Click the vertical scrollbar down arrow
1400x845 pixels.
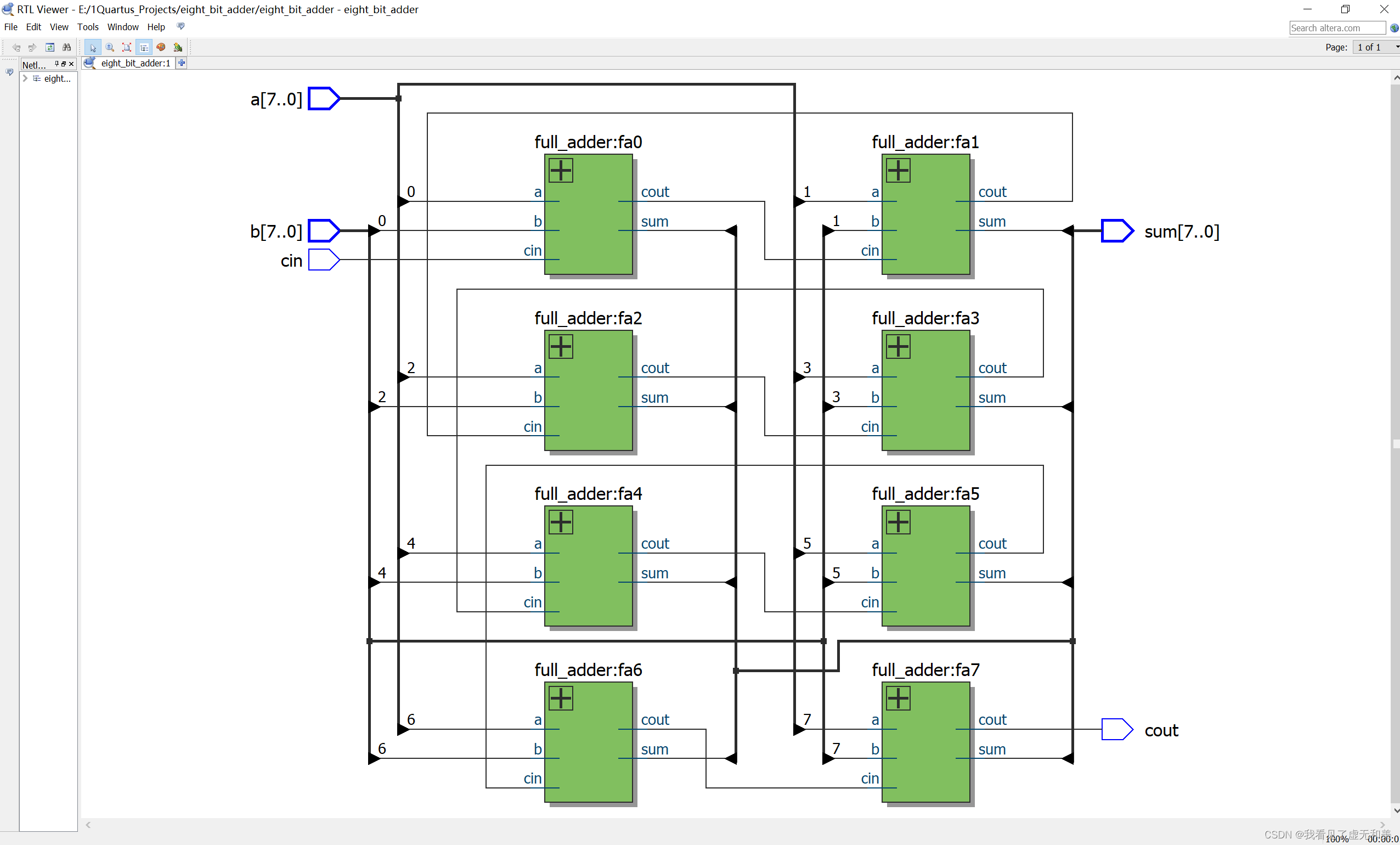coord(1396,810)
